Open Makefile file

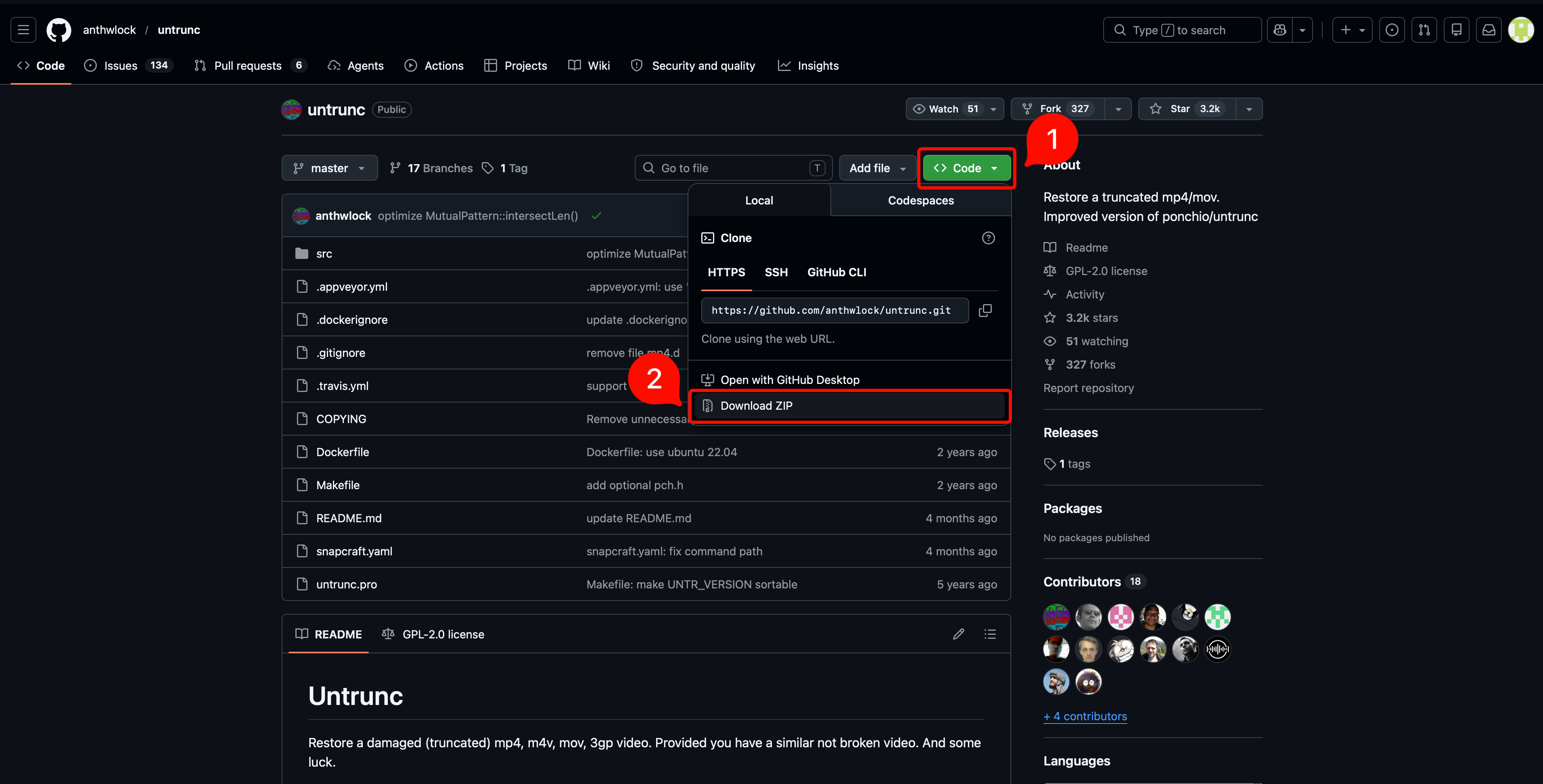(338, 485)
